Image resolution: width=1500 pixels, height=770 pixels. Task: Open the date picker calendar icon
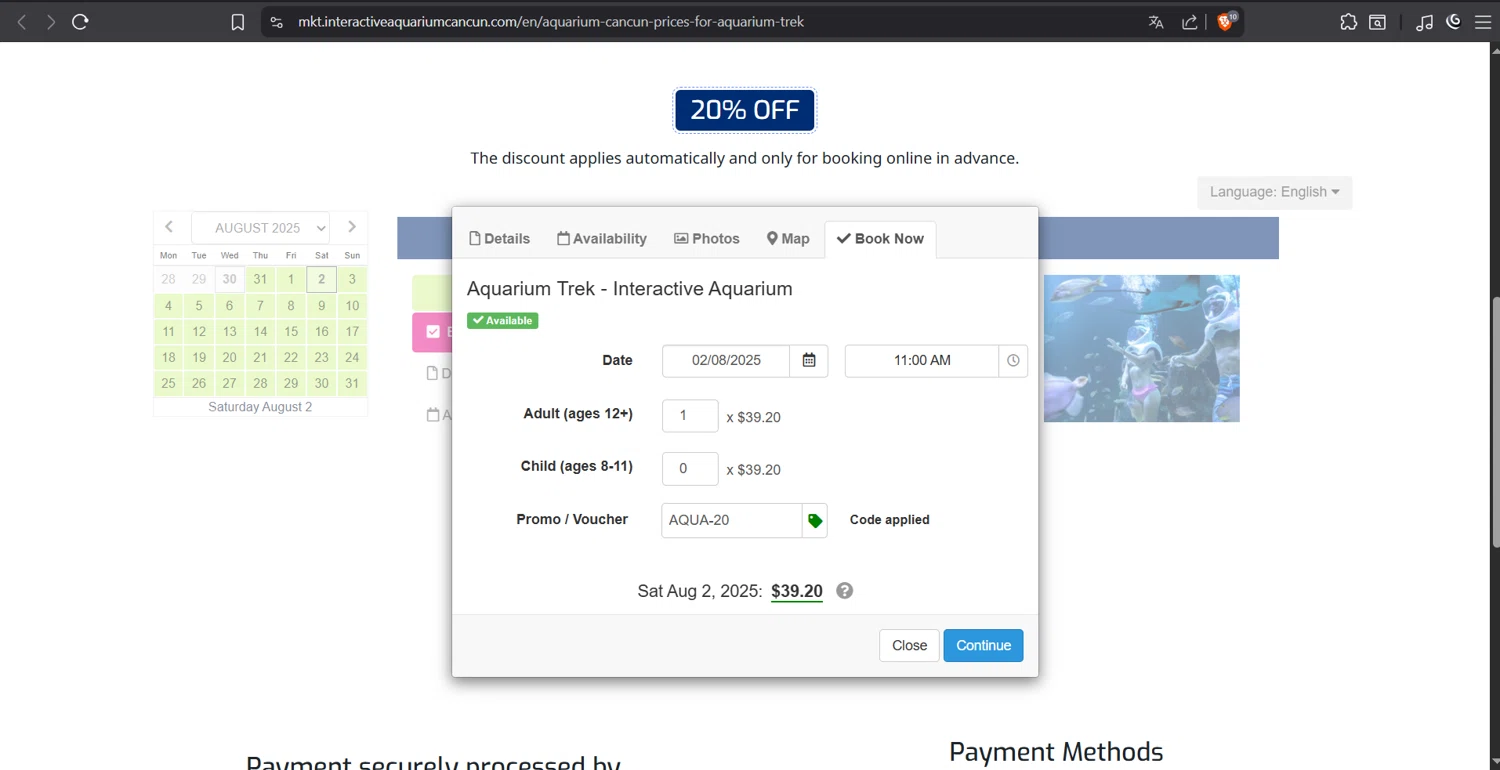(x=809, y=360)
